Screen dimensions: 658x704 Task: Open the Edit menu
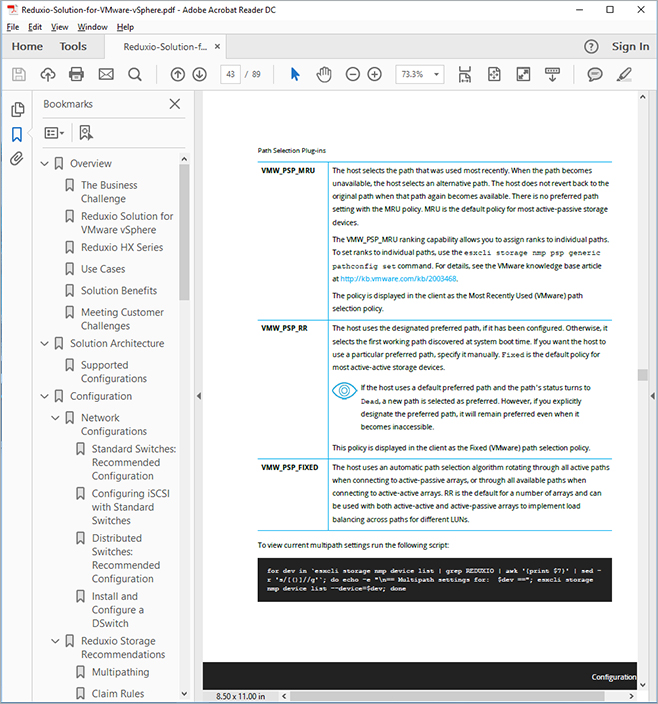click(x=35, y=27)
